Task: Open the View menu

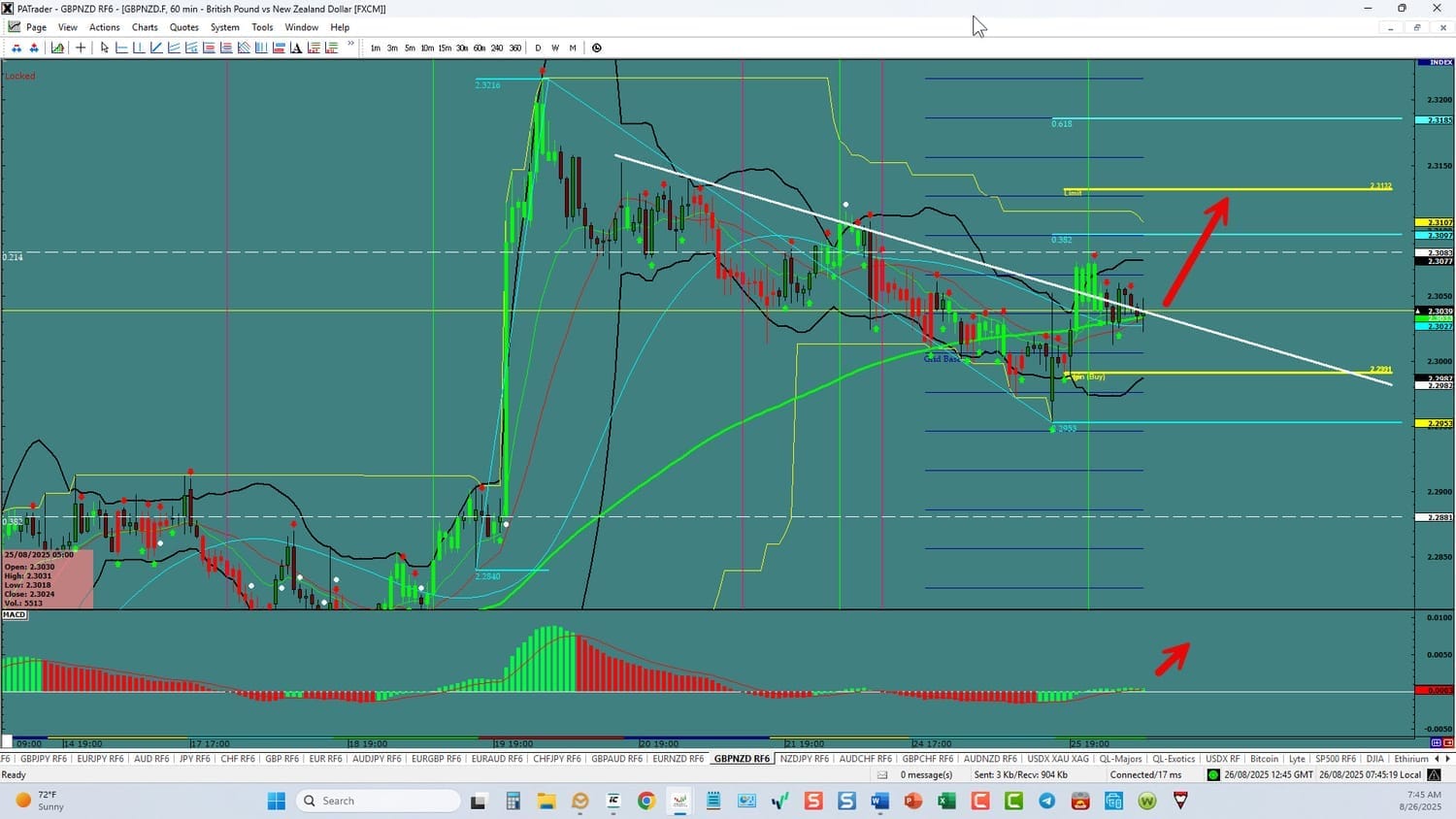Action: pyautogui.click(x=68, y=27)
